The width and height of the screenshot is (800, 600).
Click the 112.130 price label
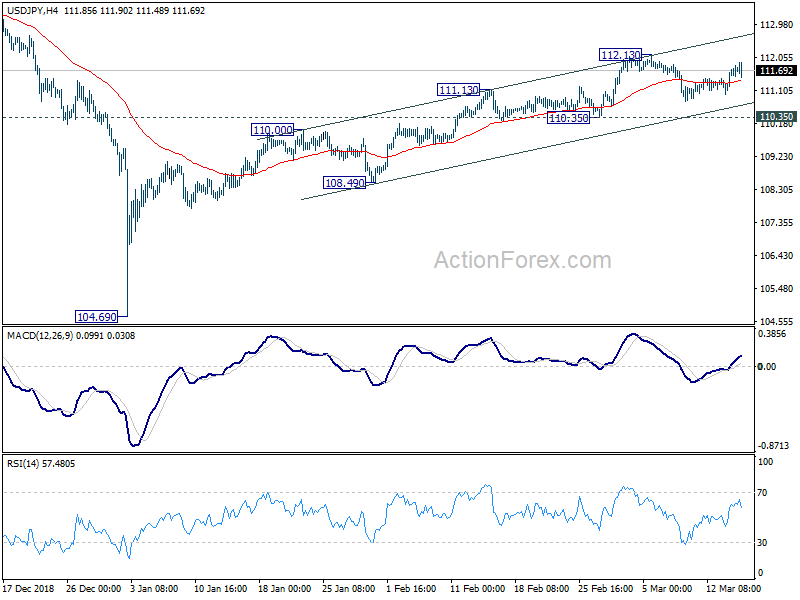pos(620,55)
